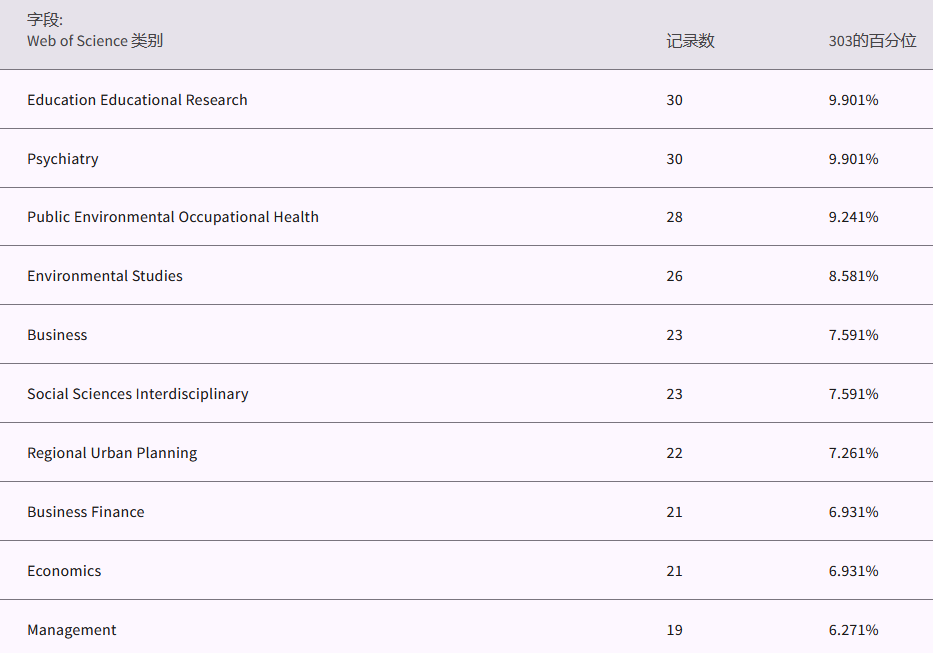933x653 pixels.
Task: Click record count 30 for Education
Action: click(x=675, y=100)
